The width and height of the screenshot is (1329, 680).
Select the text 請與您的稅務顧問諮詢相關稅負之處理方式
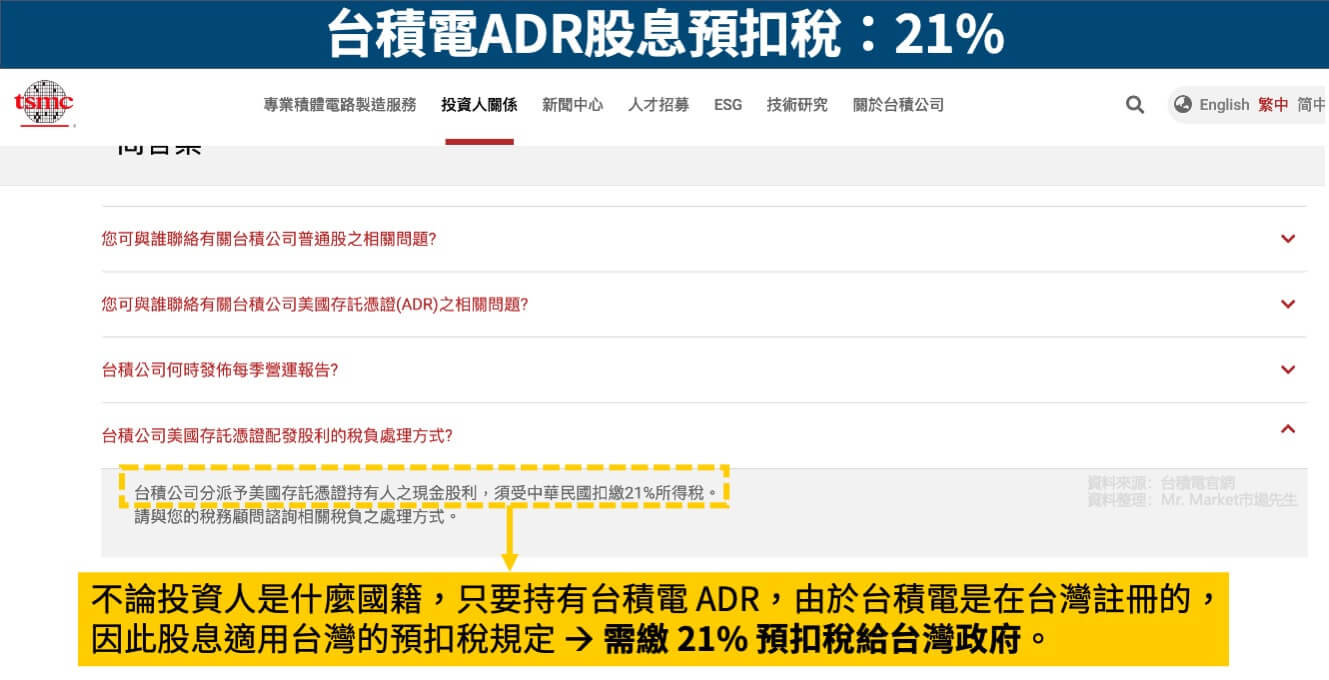coord(297,517)
